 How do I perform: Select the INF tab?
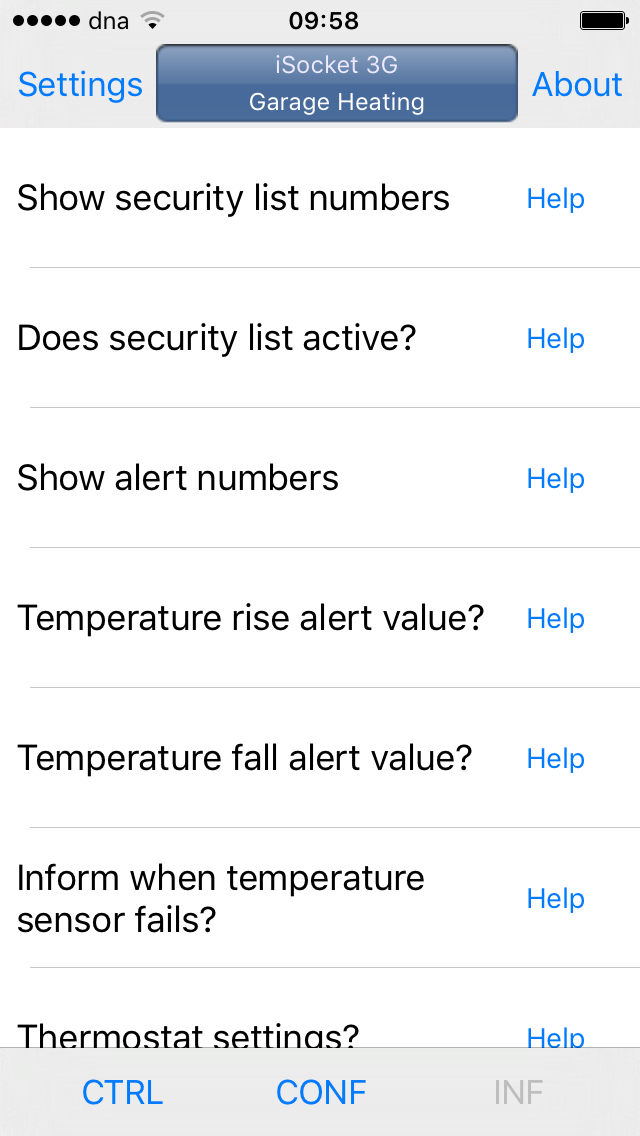[x=518, y=1092]
